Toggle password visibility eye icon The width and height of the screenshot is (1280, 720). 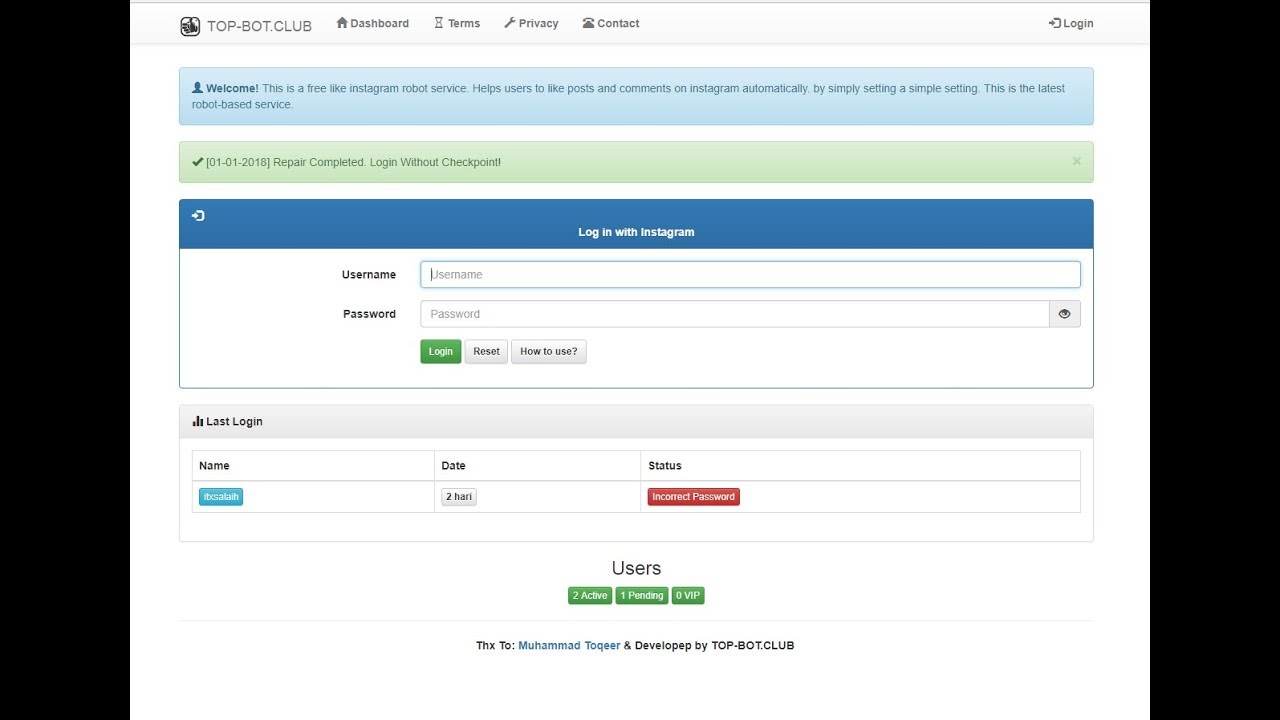[1065, 314]
